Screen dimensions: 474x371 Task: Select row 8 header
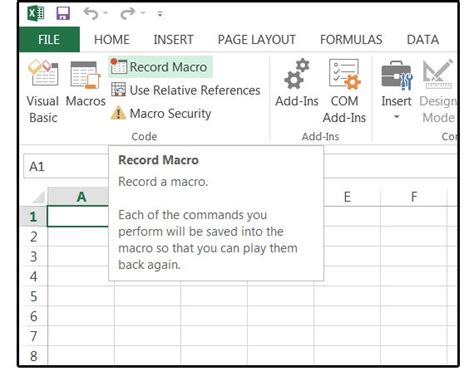tap(33, 356)
